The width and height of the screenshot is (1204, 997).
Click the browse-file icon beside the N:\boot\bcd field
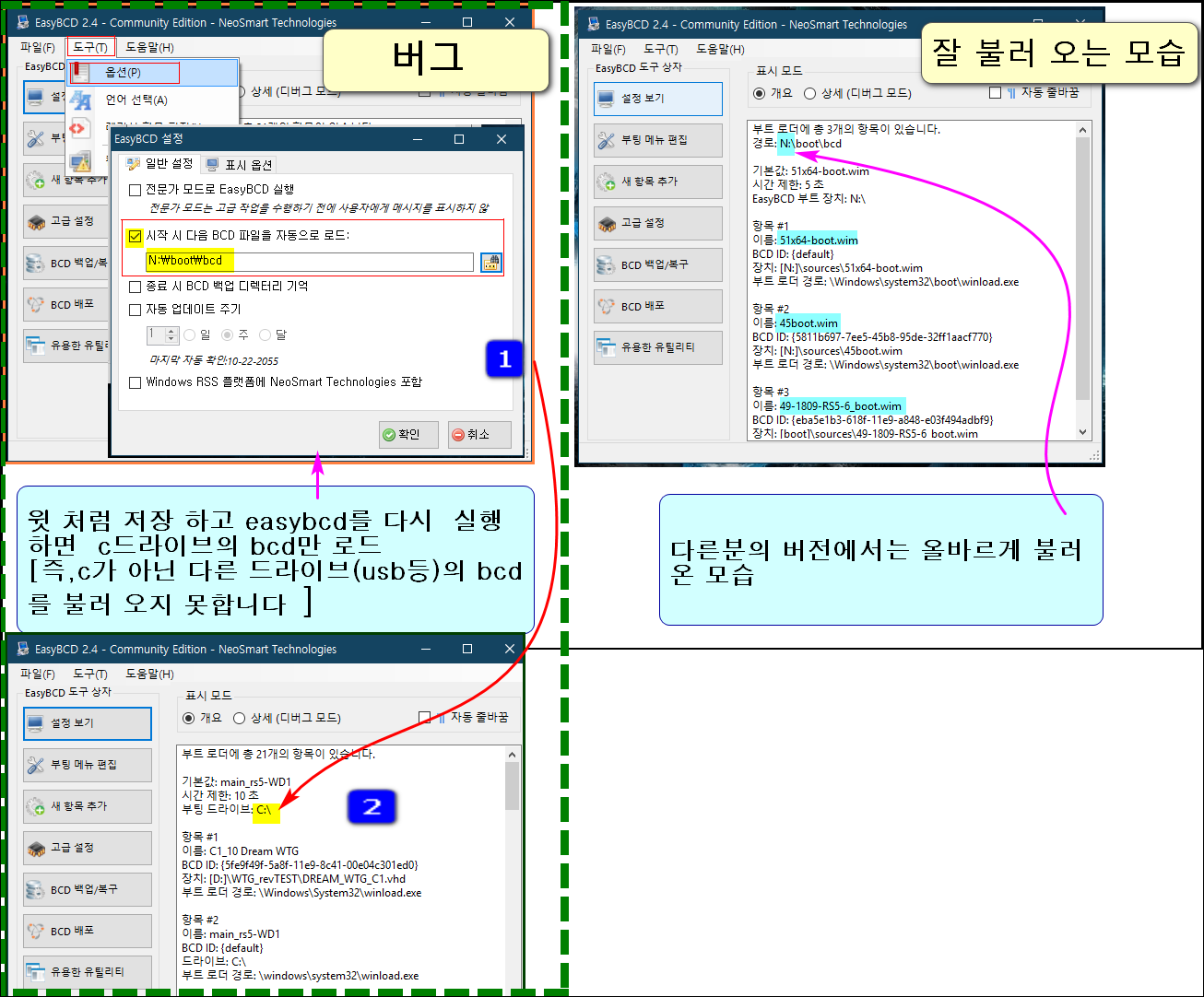(x=491, y=263)
